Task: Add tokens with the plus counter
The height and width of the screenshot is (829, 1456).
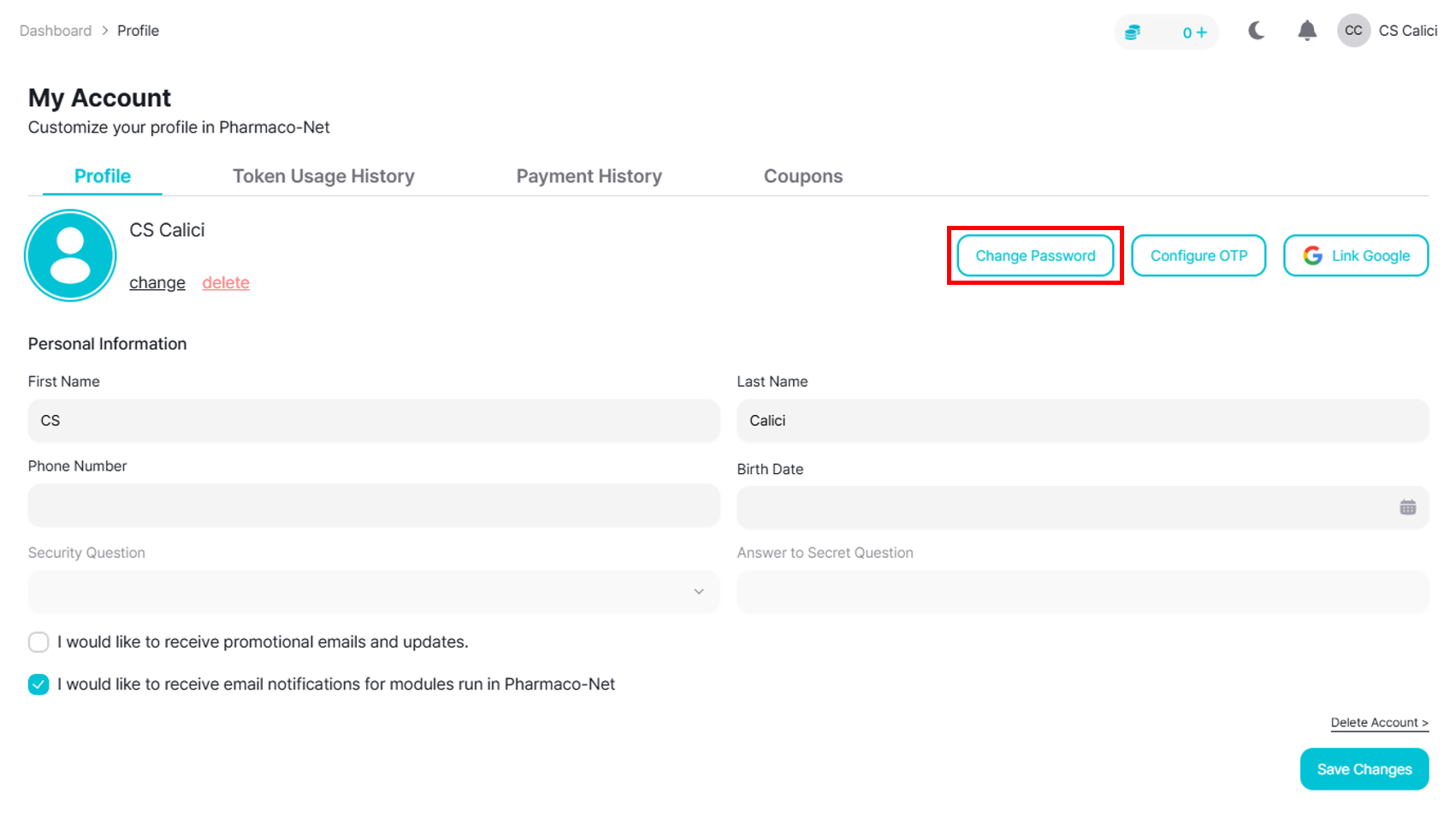Action: (x=1194, y=33)
